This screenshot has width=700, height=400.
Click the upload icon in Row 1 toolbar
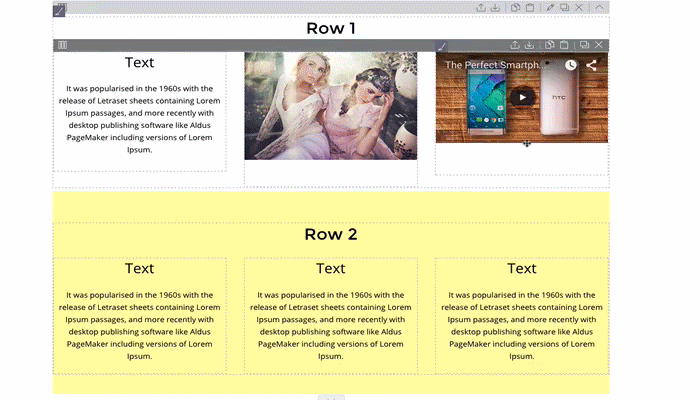click(x=481, y=8)
